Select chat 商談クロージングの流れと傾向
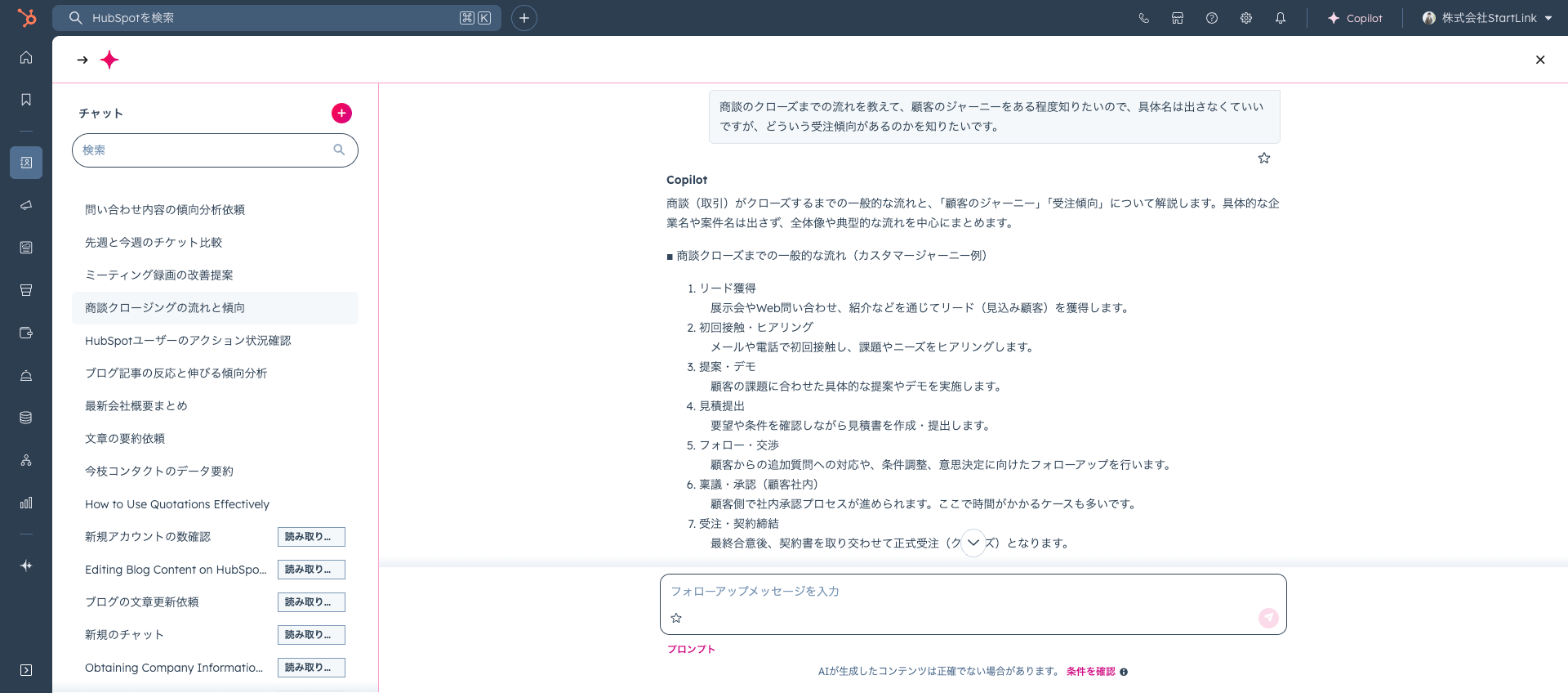1568x693 pixels. (215, 308)
